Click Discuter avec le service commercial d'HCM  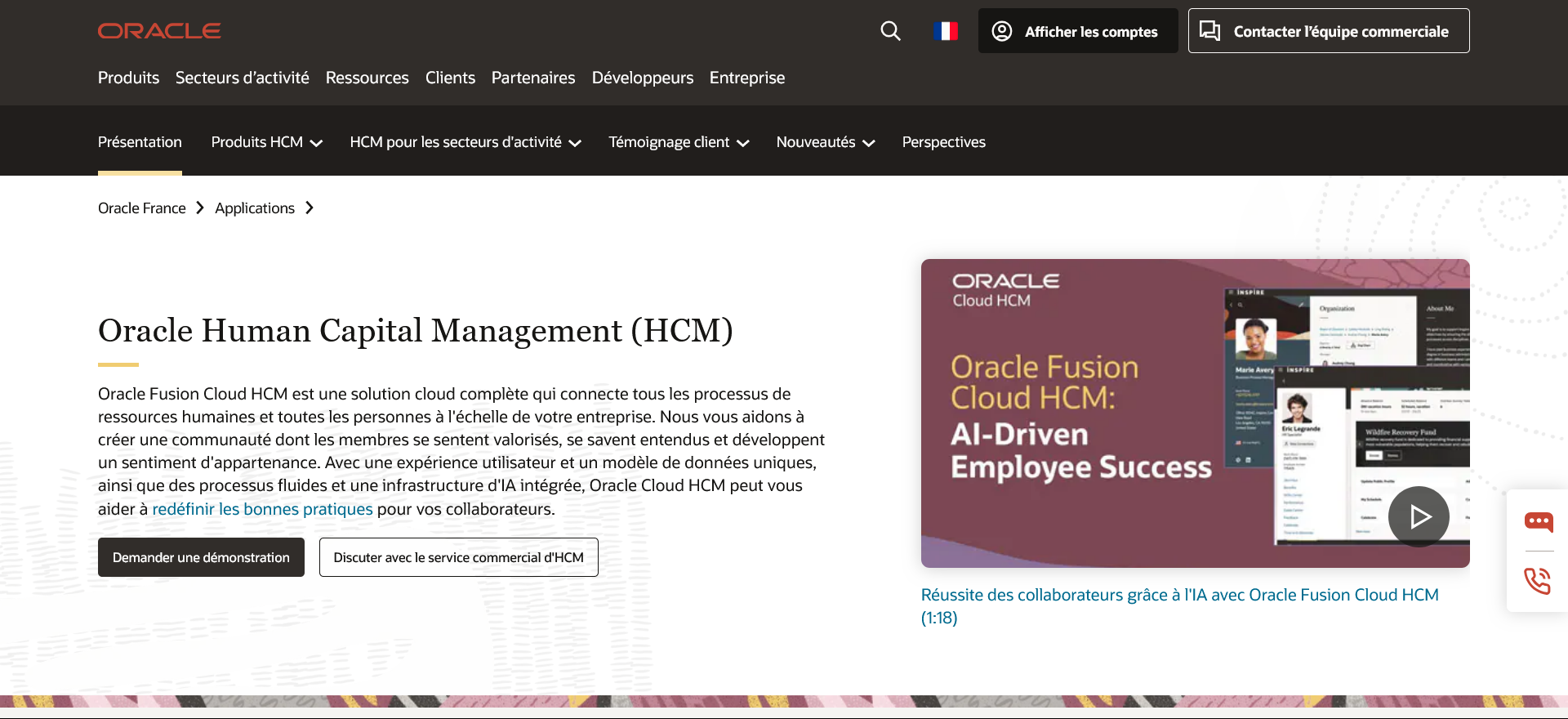click(458, 557)
